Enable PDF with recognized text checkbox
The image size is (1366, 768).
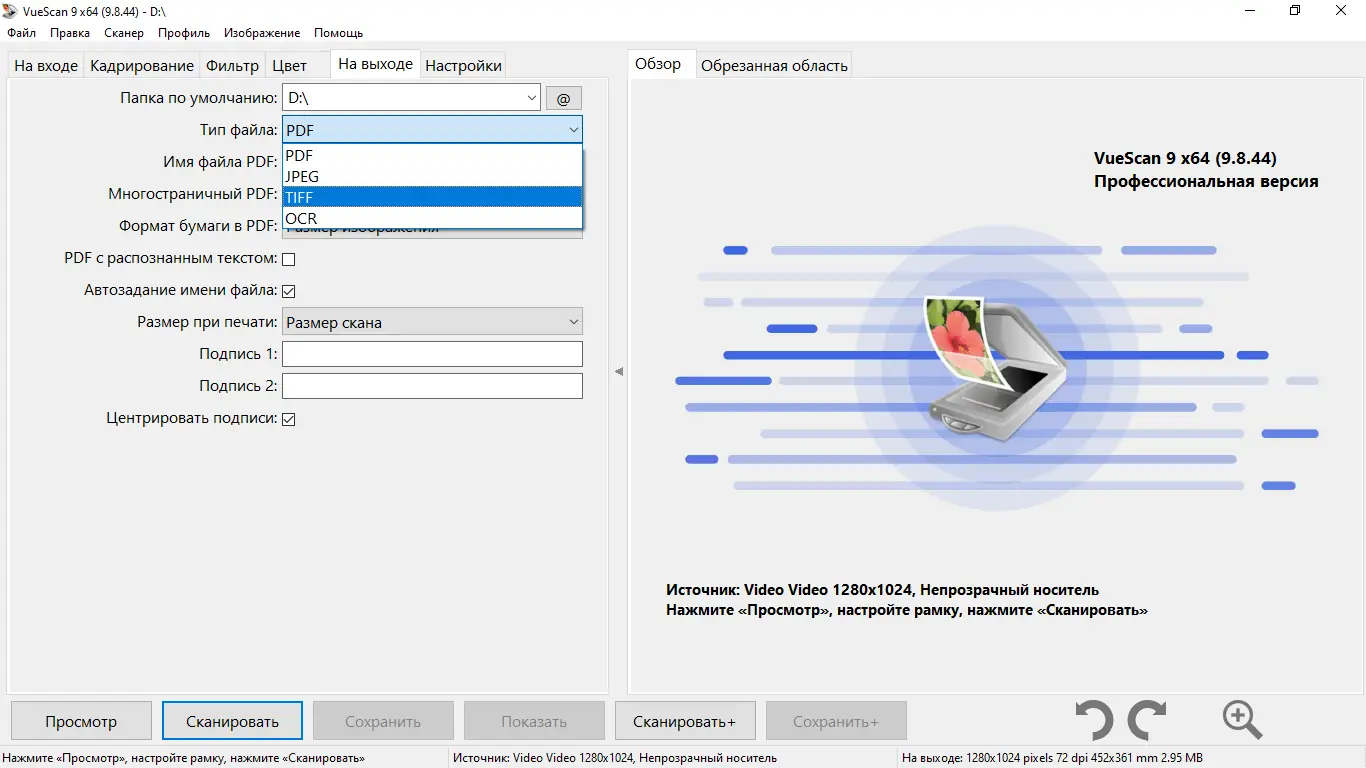pos(289,259)
